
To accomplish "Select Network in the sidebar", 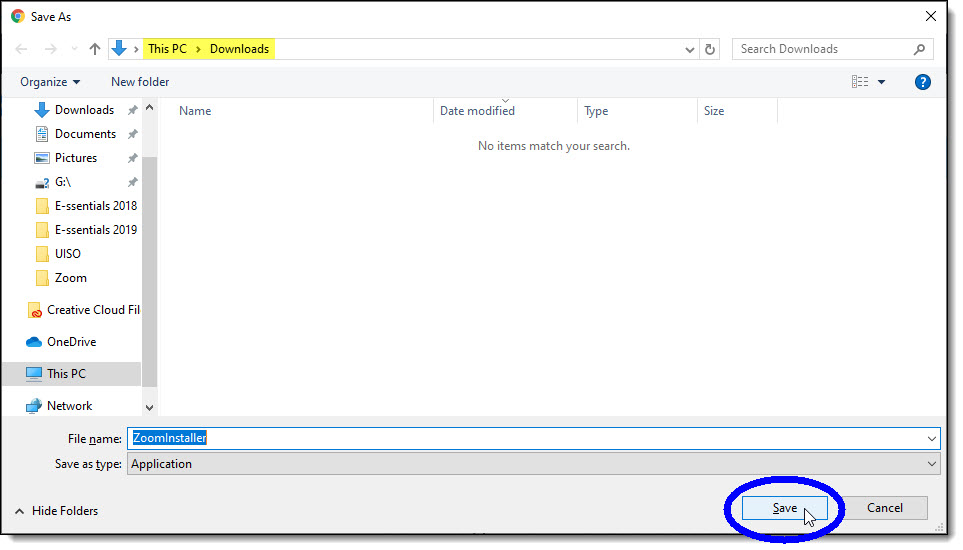I will (x=58, y=406).
